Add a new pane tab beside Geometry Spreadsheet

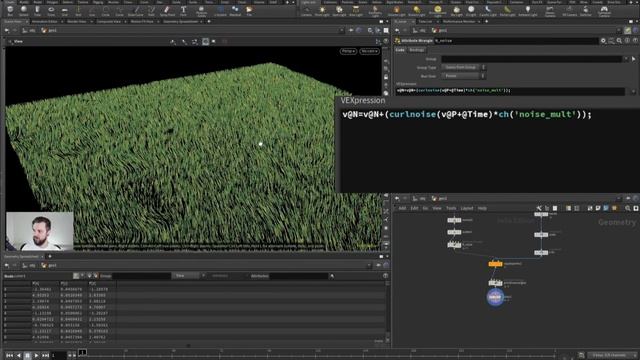click(x=50, y=256)
